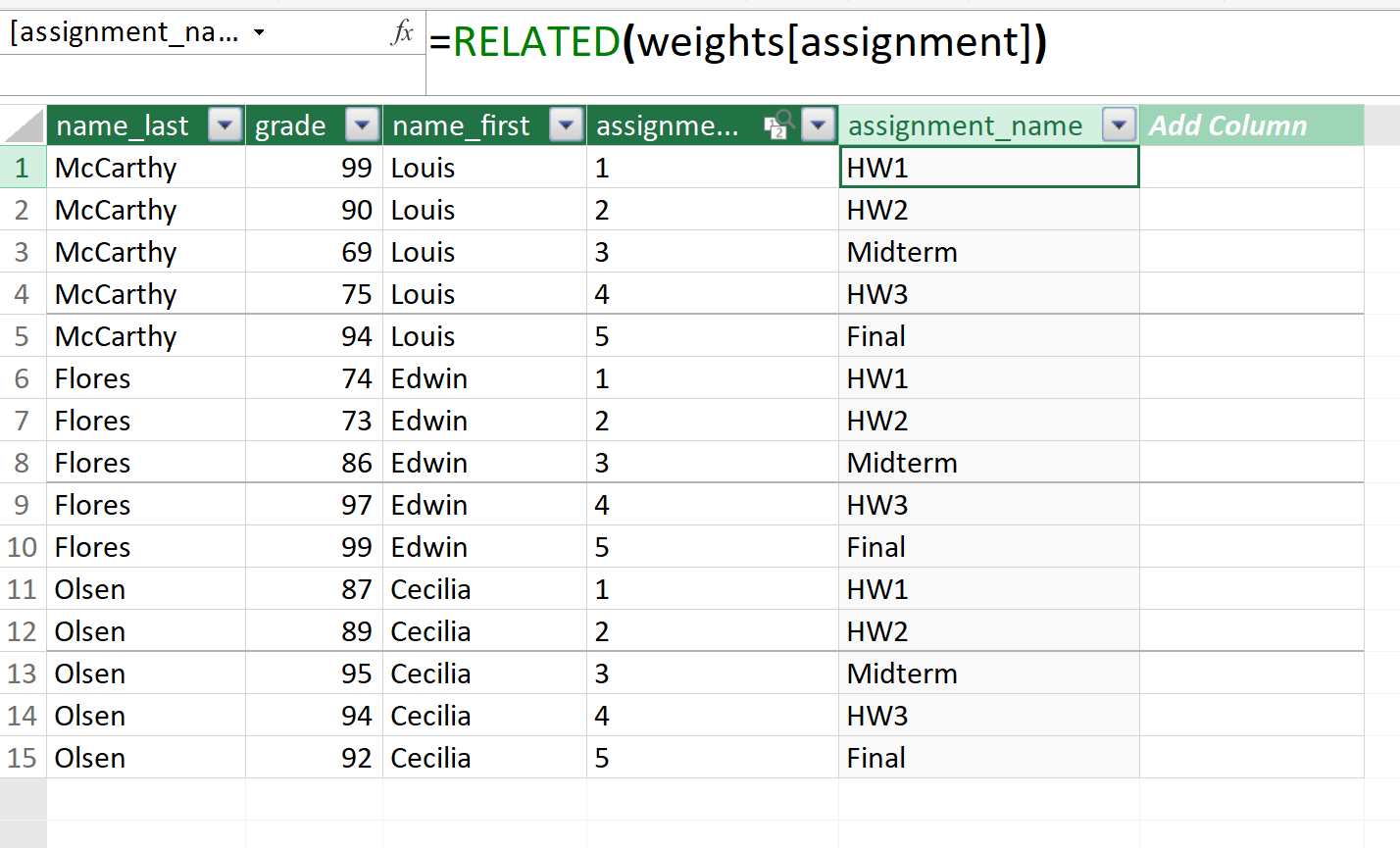Click the Add Column header
Viewport: 1400px width, 848px height.
tap(1227, 125)
